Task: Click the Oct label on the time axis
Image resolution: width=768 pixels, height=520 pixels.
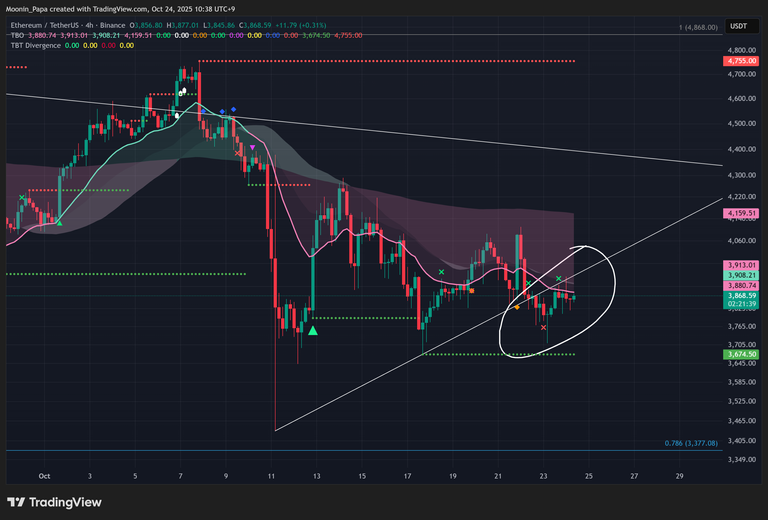Action: point(43,477)
